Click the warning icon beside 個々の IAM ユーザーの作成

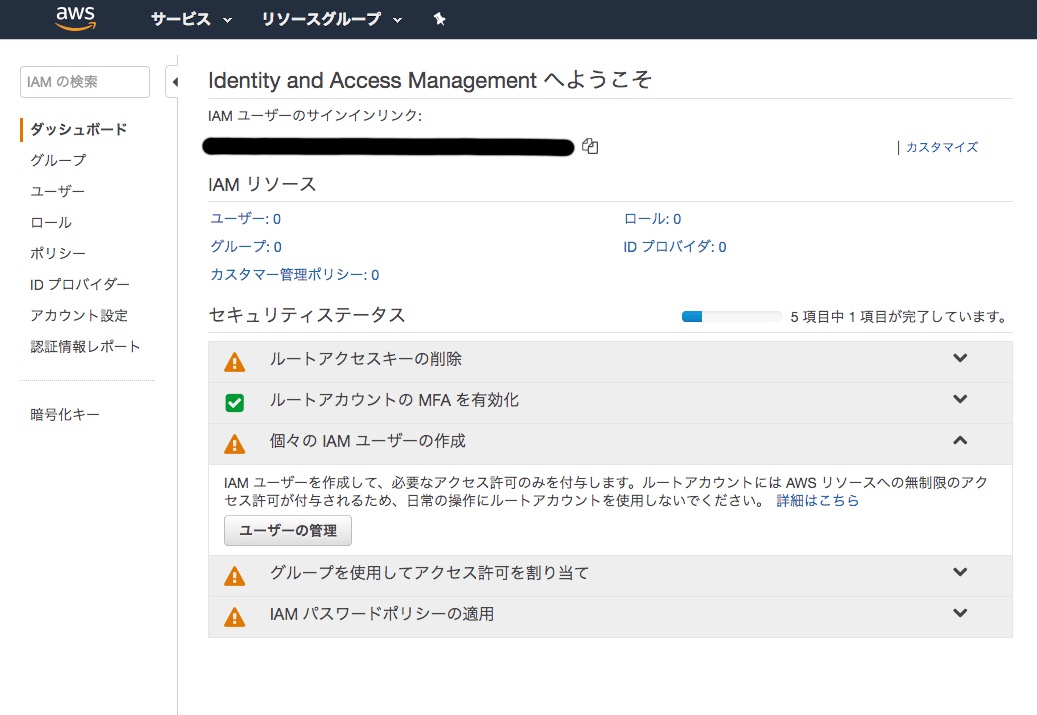click(234, 441)
